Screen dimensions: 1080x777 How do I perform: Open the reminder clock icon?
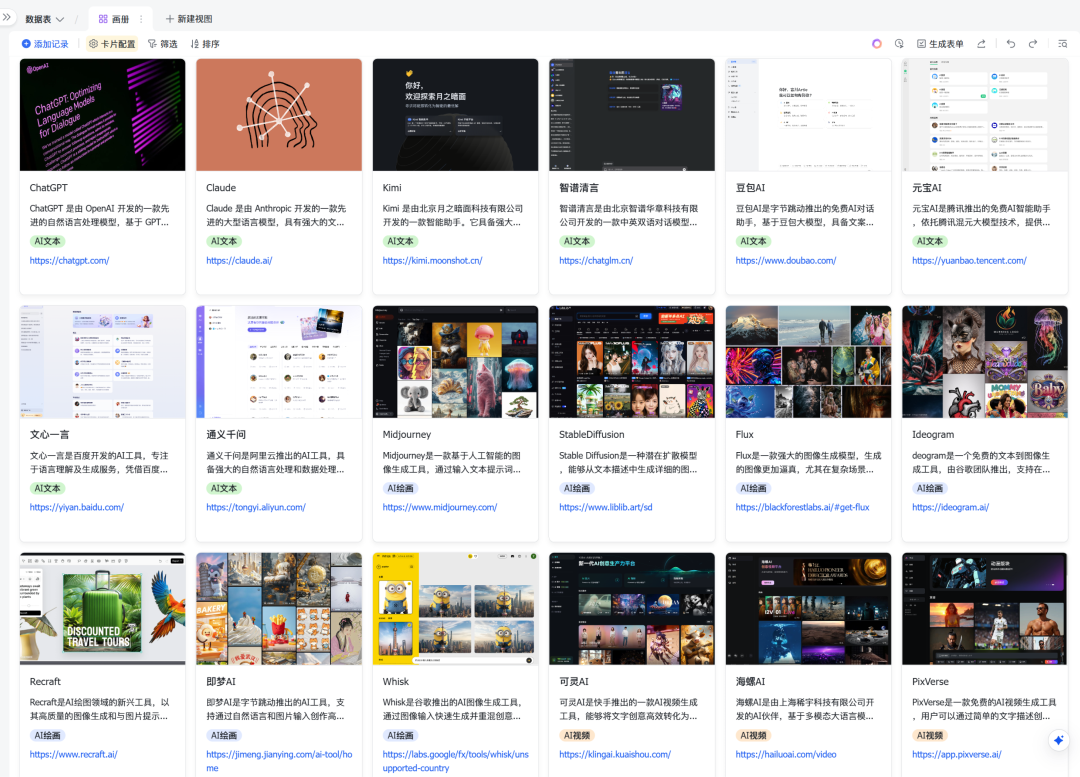(899, 43)
